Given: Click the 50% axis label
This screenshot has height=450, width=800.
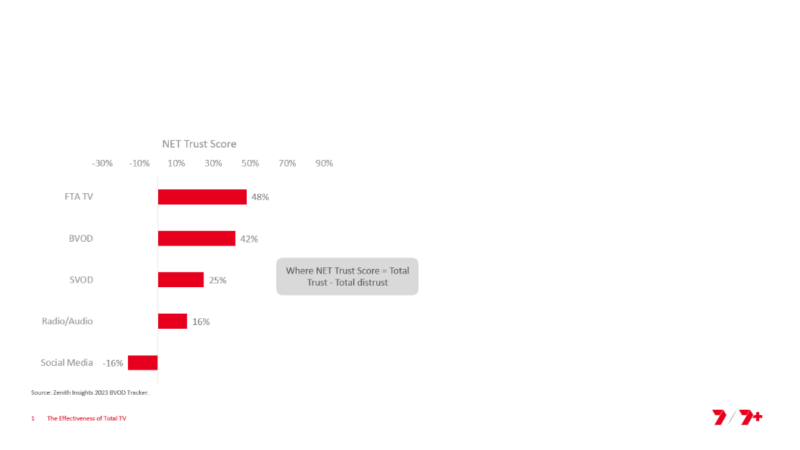Looking at the screenshot, I should pyautogui.click(x=250, y=163).
